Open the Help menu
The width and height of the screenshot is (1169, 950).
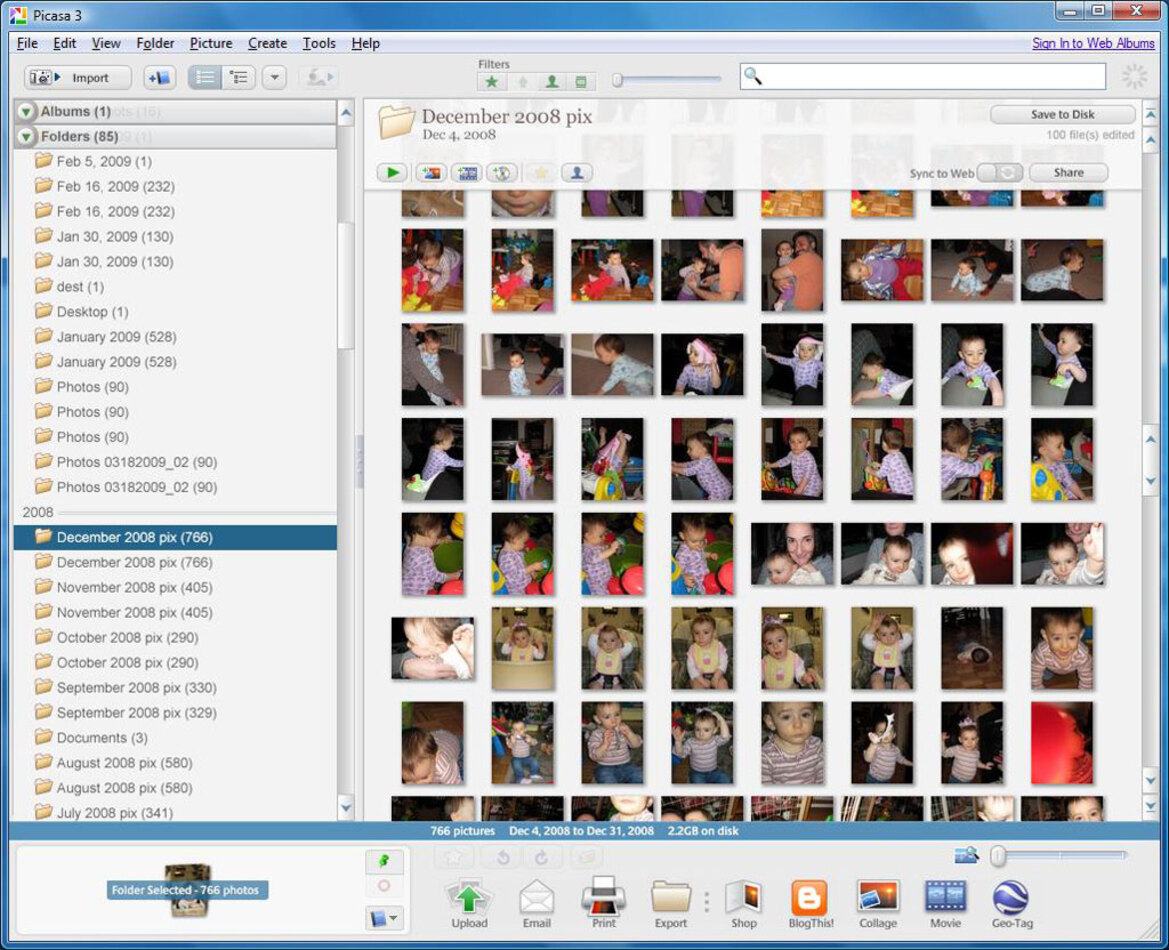point(365,43)
